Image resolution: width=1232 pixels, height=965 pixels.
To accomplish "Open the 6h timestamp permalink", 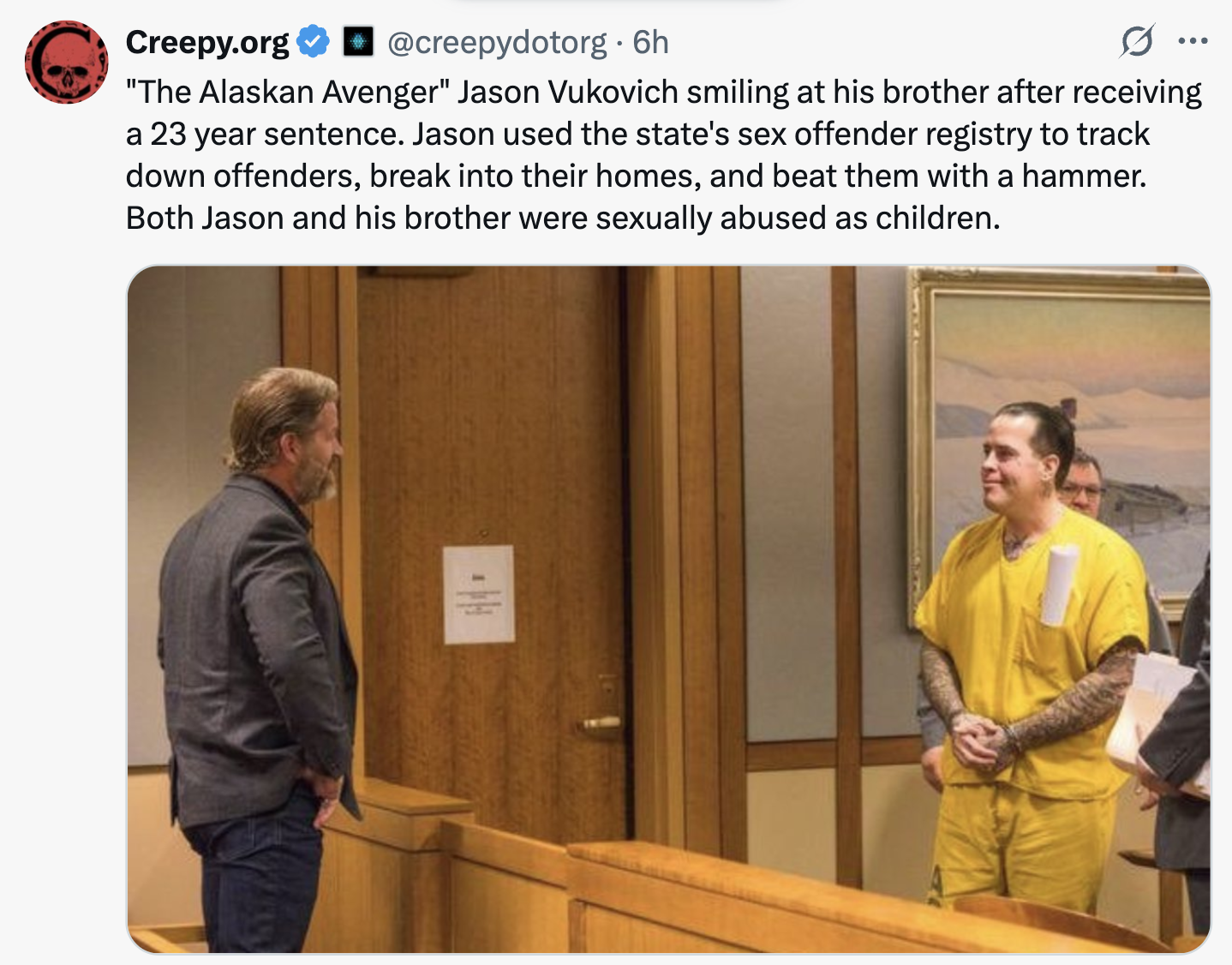I will pos(650,42).
